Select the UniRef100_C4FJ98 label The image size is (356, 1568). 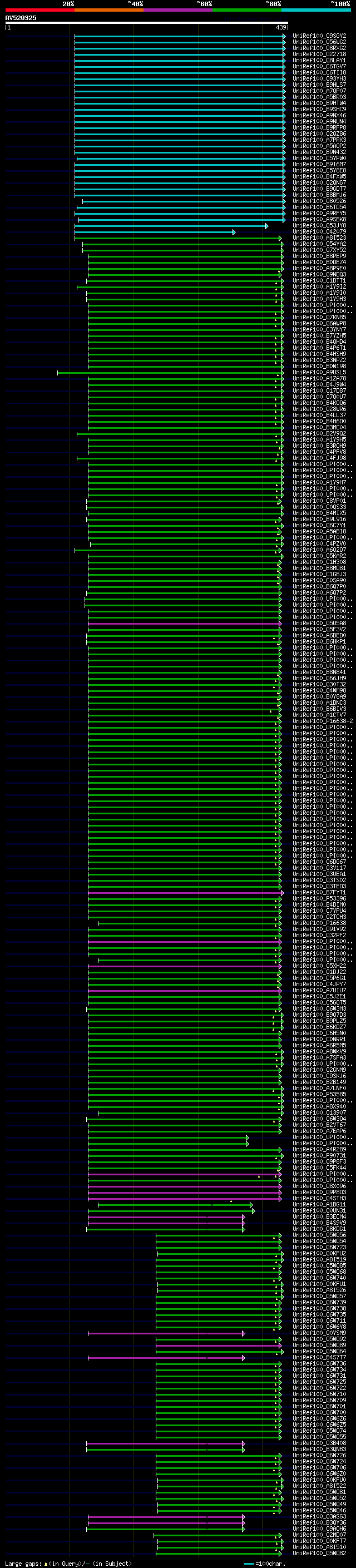pyautogui.click(x=319, y=458)
